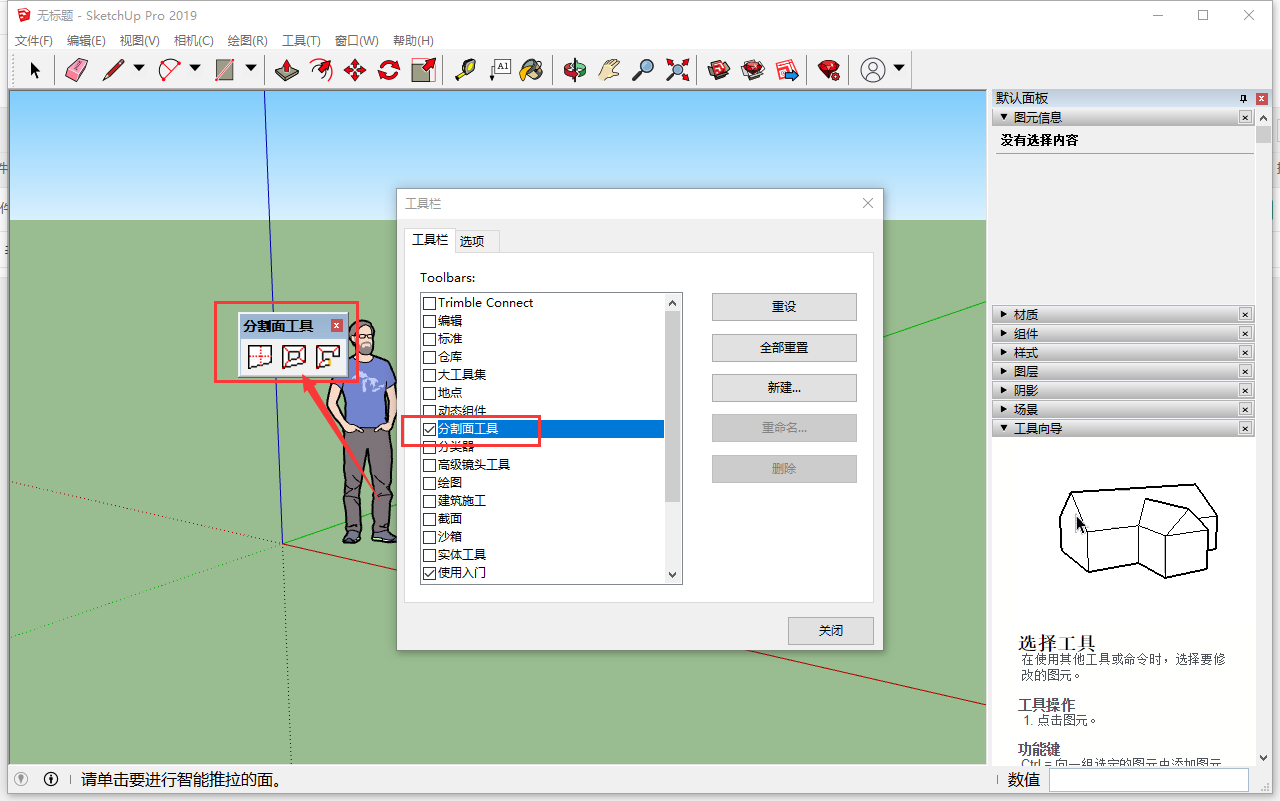Open the 相机(C) menu
1280x801 pixels.
coord(193,41)
